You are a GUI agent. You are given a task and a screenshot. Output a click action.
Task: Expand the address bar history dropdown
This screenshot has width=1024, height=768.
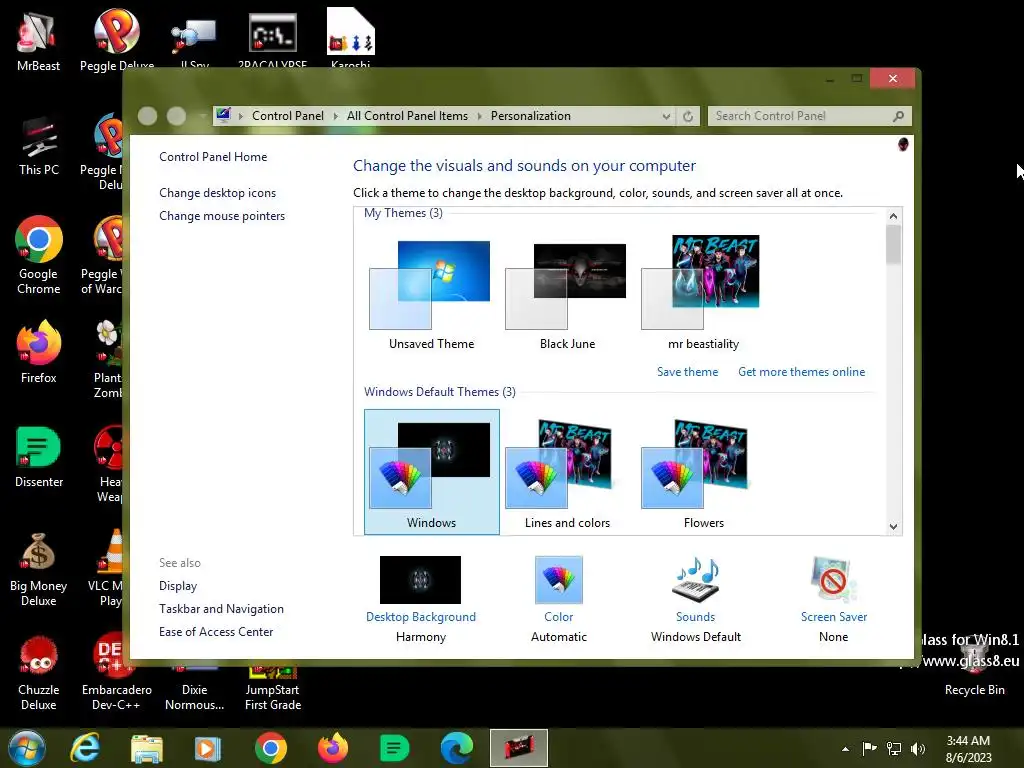[666, 116]
